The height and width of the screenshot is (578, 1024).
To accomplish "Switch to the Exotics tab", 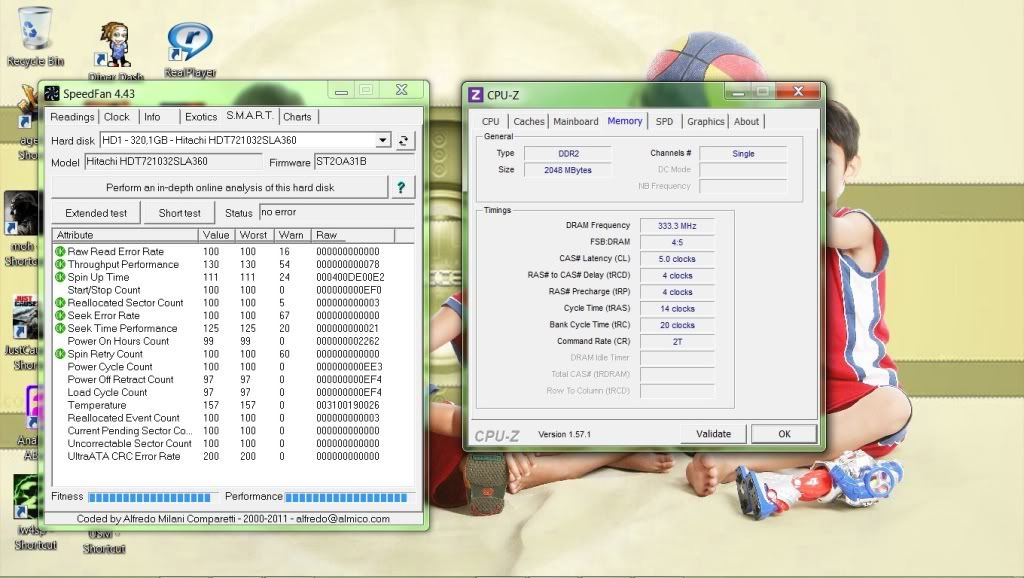I will [x=201, y=117].
